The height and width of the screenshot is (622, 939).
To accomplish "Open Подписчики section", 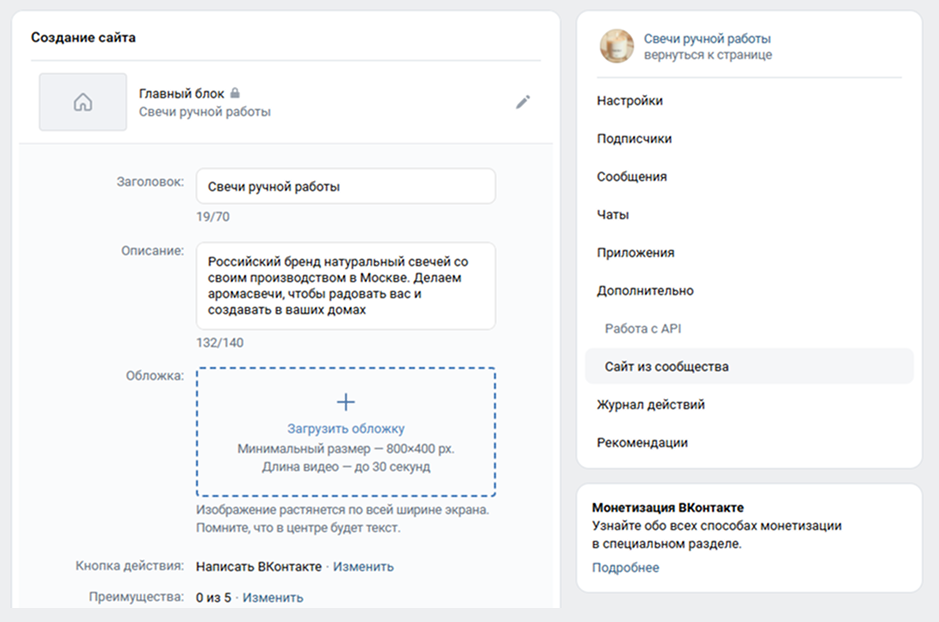I will coord(634,139).
